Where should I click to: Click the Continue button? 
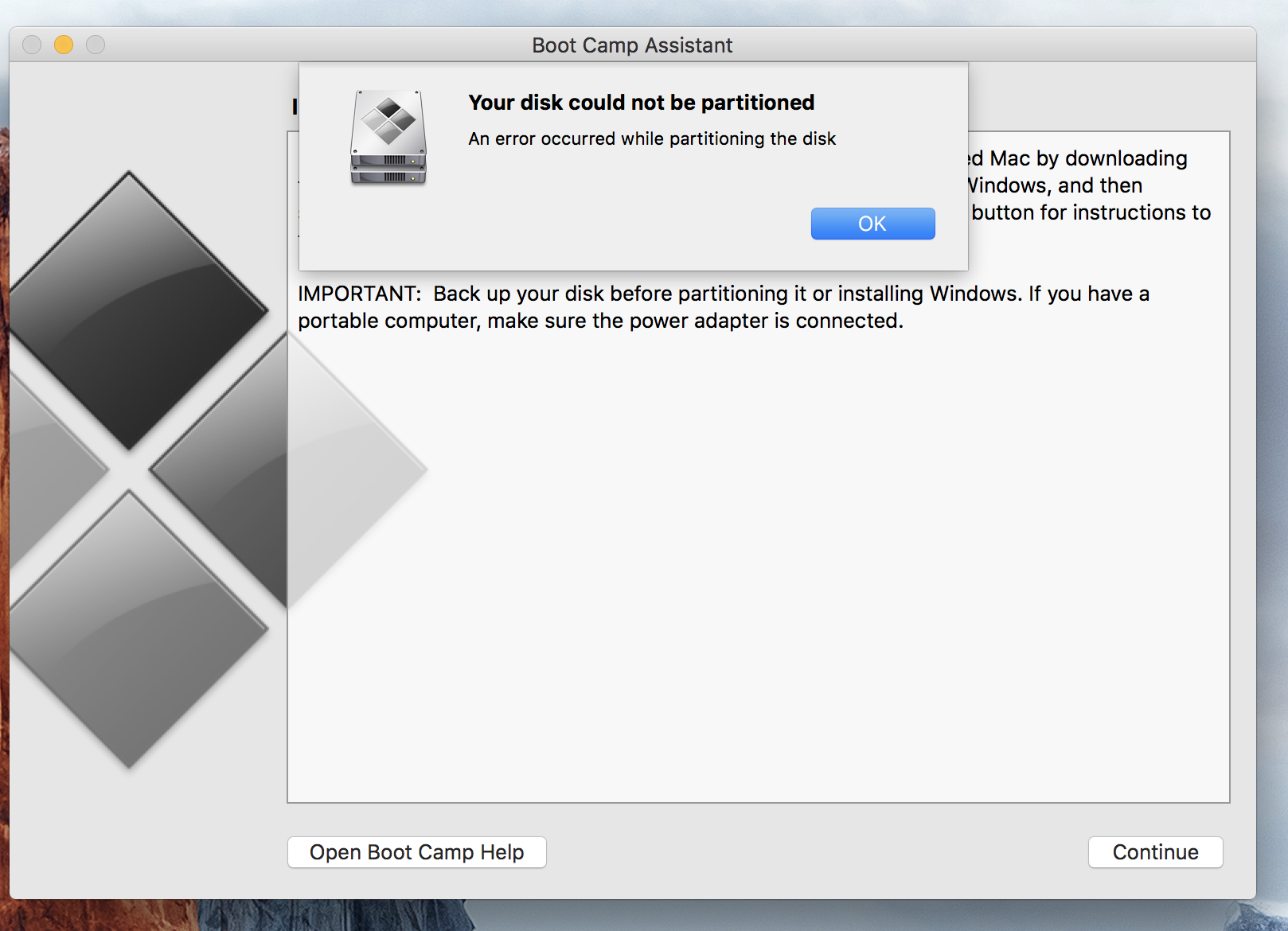point(1155,852)
